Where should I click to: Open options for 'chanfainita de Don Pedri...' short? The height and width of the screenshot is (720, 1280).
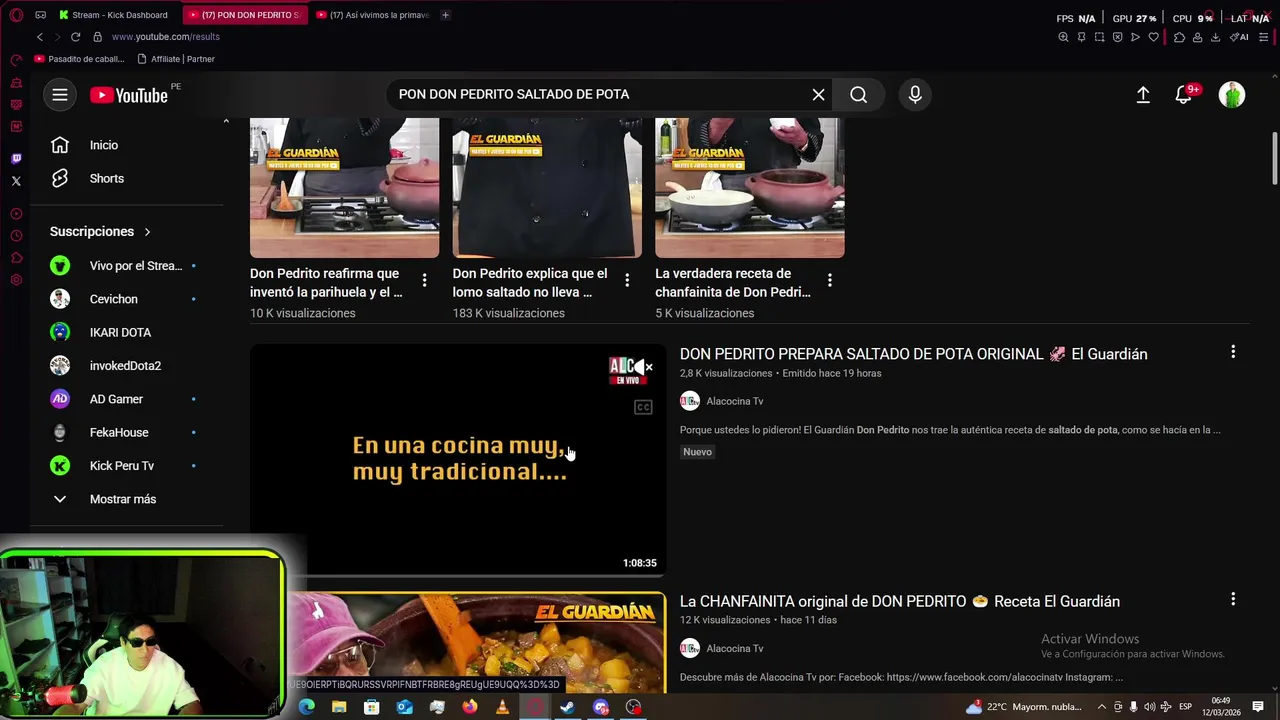(x=829, y=280)
